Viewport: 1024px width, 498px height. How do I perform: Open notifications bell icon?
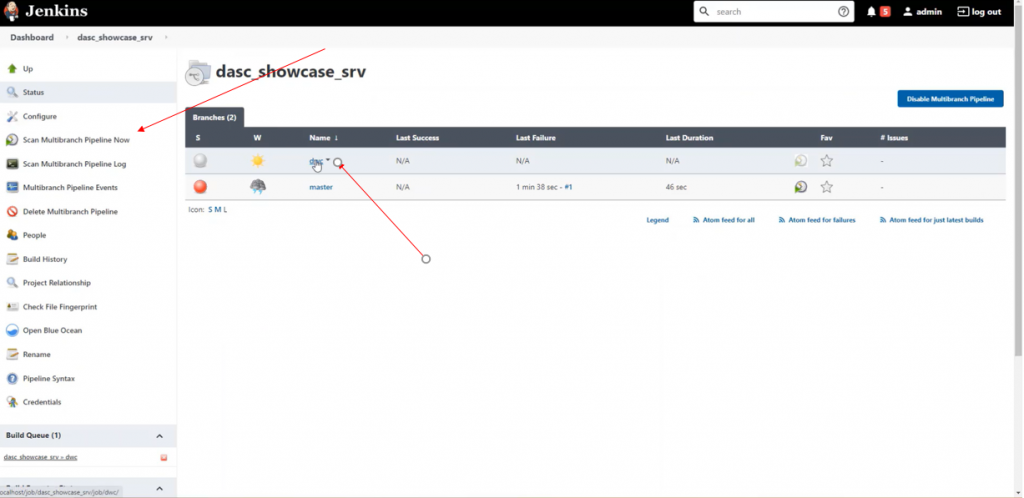point(871,12)
